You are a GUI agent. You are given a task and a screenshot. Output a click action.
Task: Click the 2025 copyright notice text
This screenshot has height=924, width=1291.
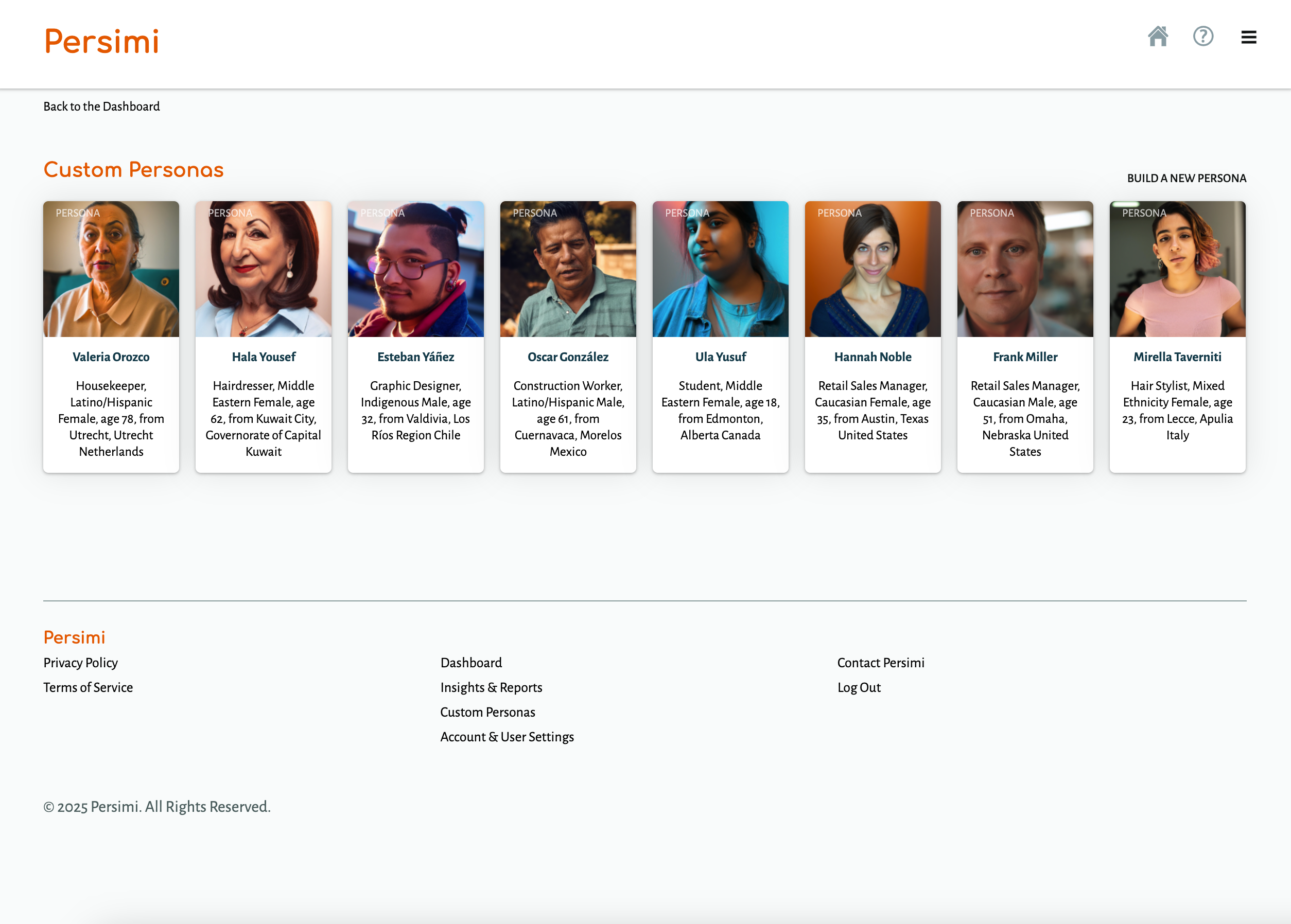pos(157,807)
